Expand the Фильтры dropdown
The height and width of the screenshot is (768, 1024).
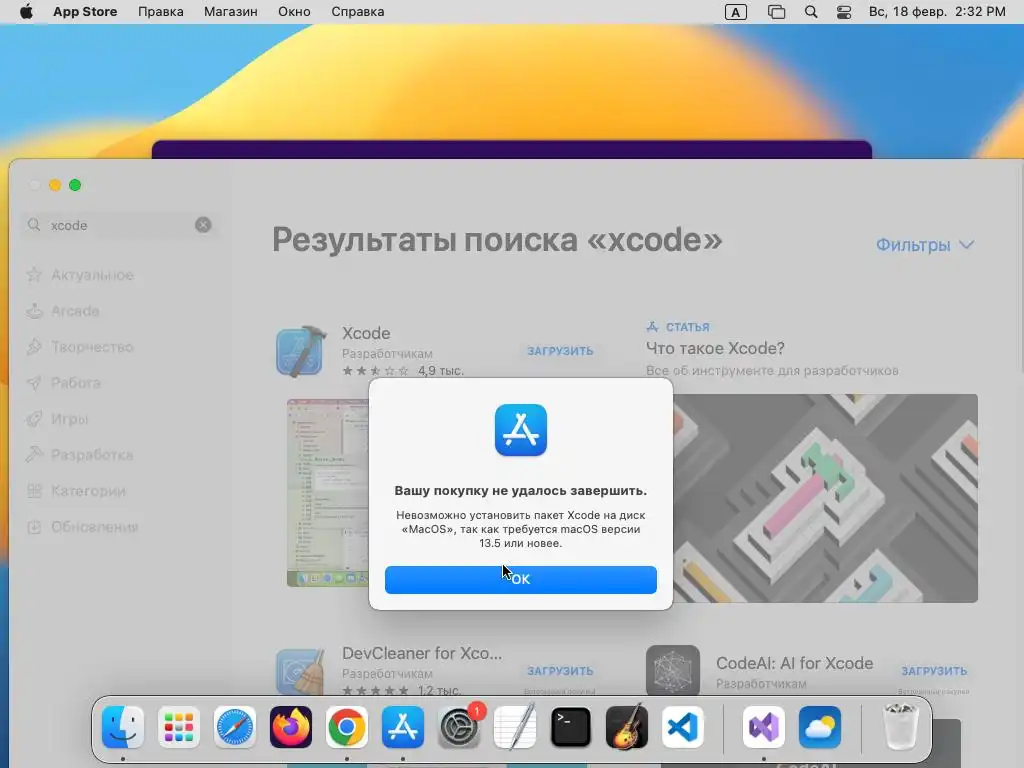925,245
